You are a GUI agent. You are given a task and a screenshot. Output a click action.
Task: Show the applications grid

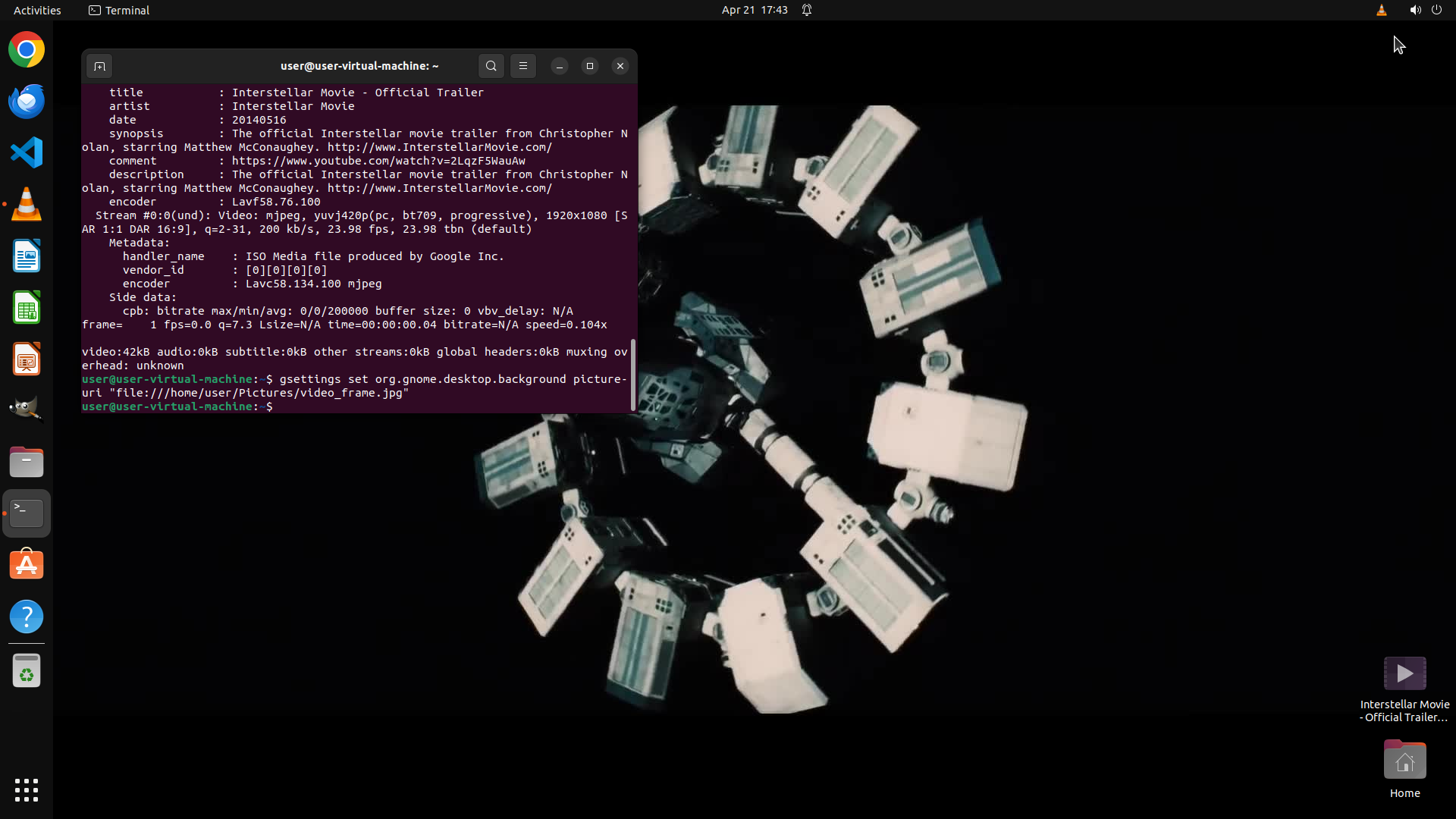[x=27, y=790]
